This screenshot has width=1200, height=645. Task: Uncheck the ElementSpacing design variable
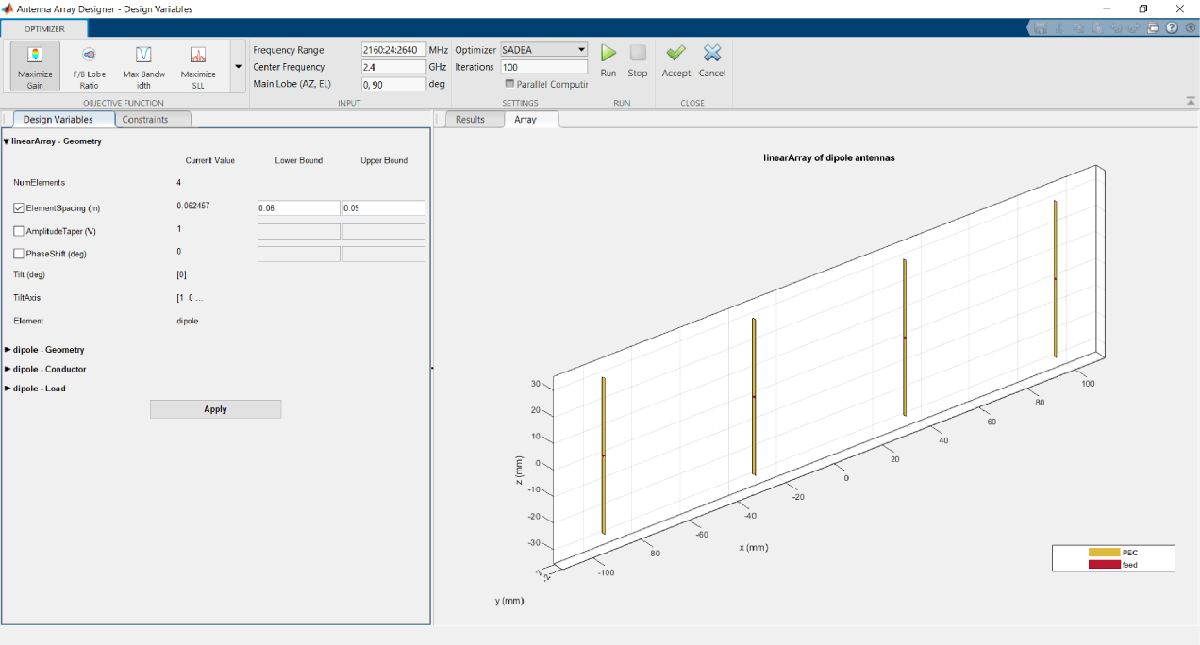click(x=20, y=208)
